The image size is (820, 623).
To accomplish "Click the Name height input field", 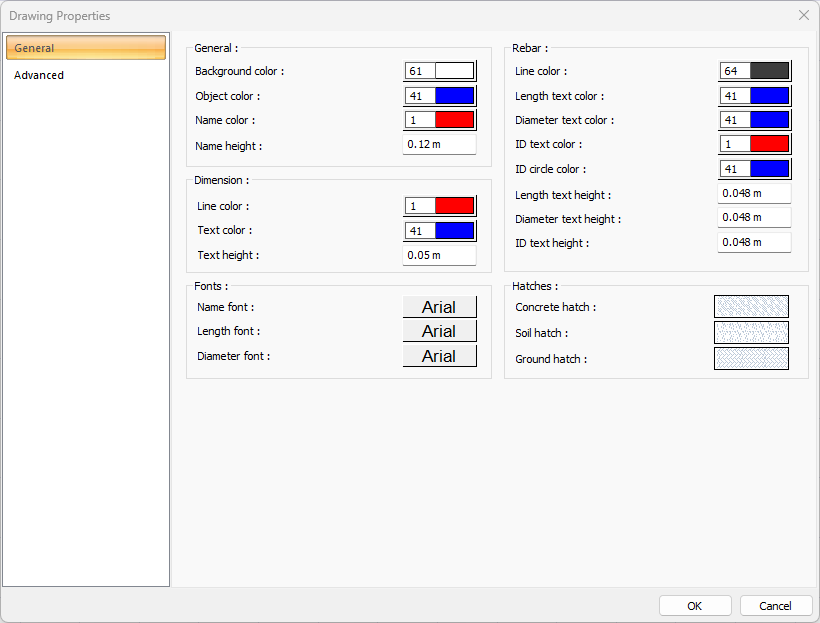I will pos(439,145).
